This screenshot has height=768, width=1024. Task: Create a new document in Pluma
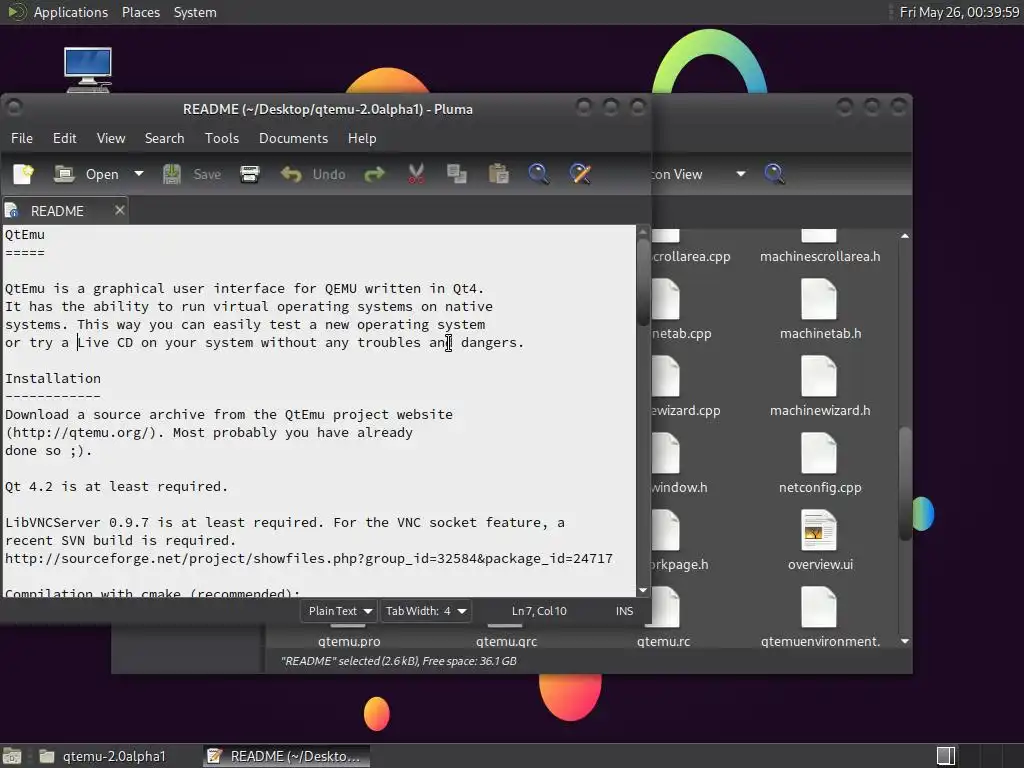pos(24,174)
